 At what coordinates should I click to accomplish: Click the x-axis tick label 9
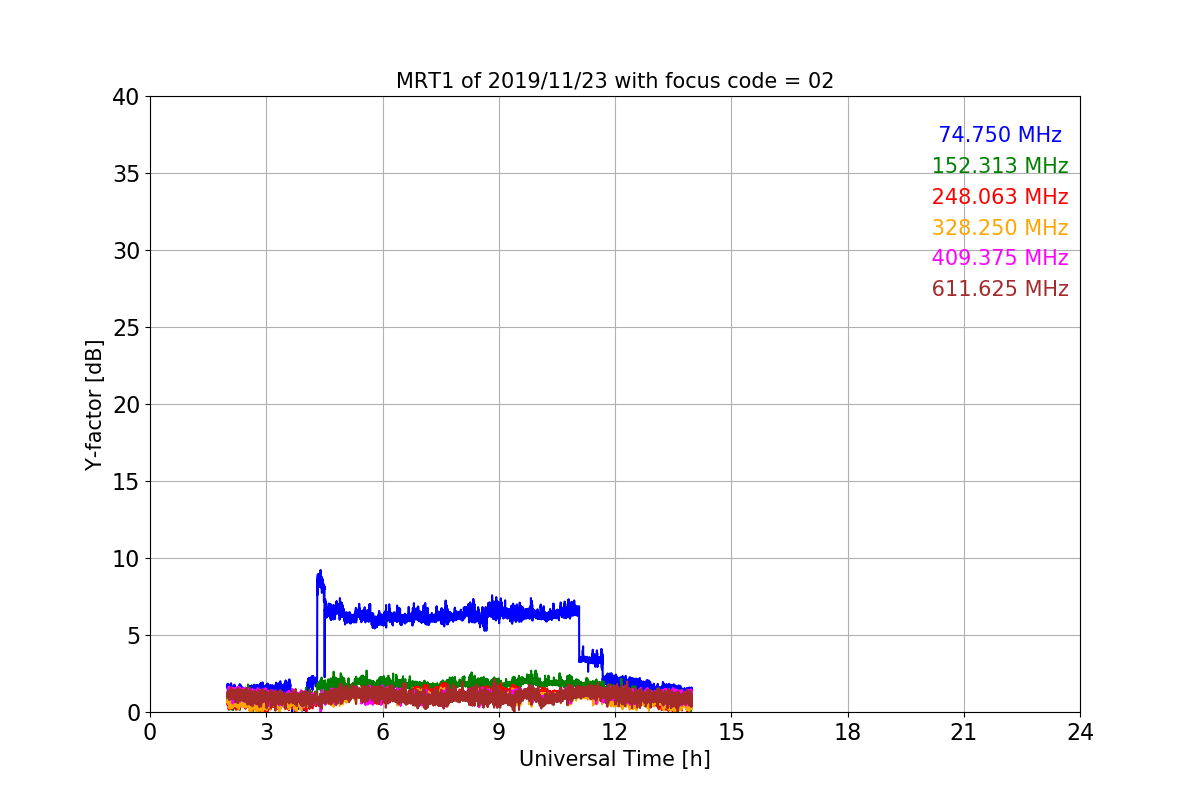(499, 732)
